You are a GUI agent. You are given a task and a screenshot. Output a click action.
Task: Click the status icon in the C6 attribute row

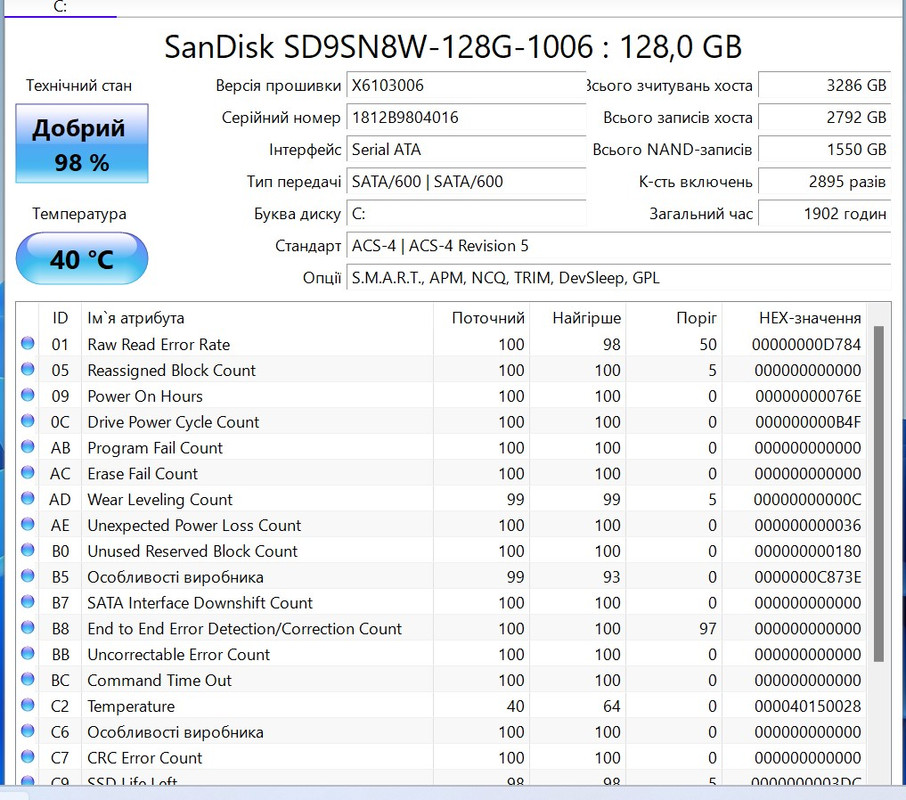tap(27, 731)
